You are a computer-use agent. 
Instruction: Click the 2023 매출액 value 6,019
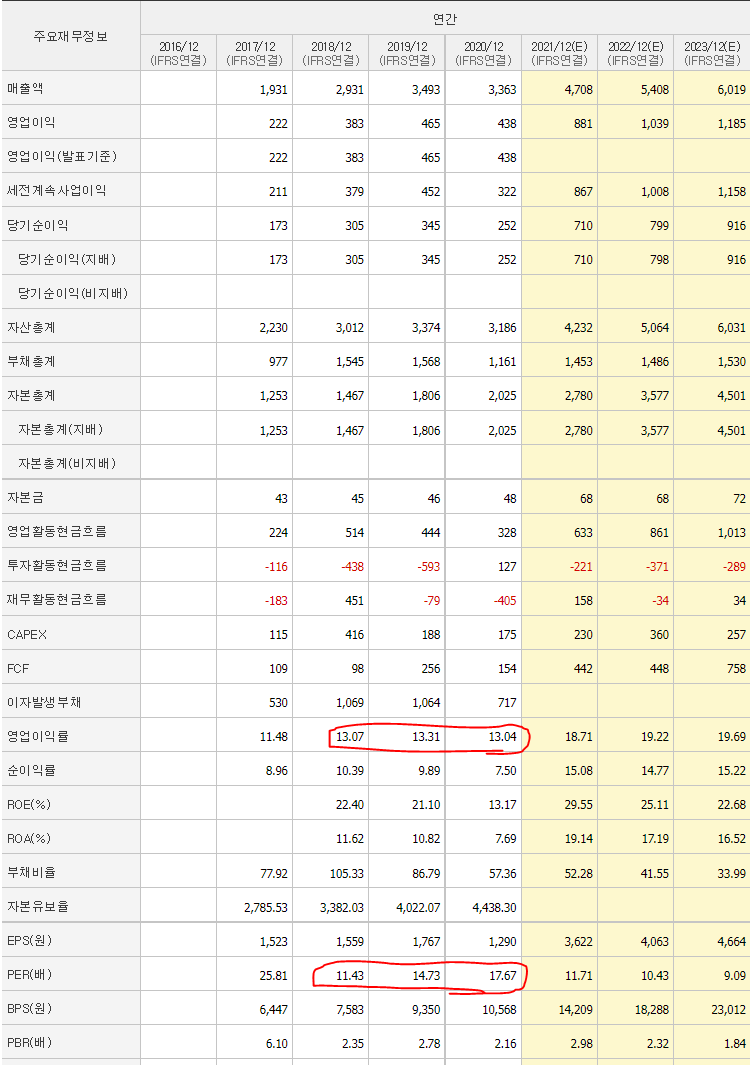[x=731, y=89]
